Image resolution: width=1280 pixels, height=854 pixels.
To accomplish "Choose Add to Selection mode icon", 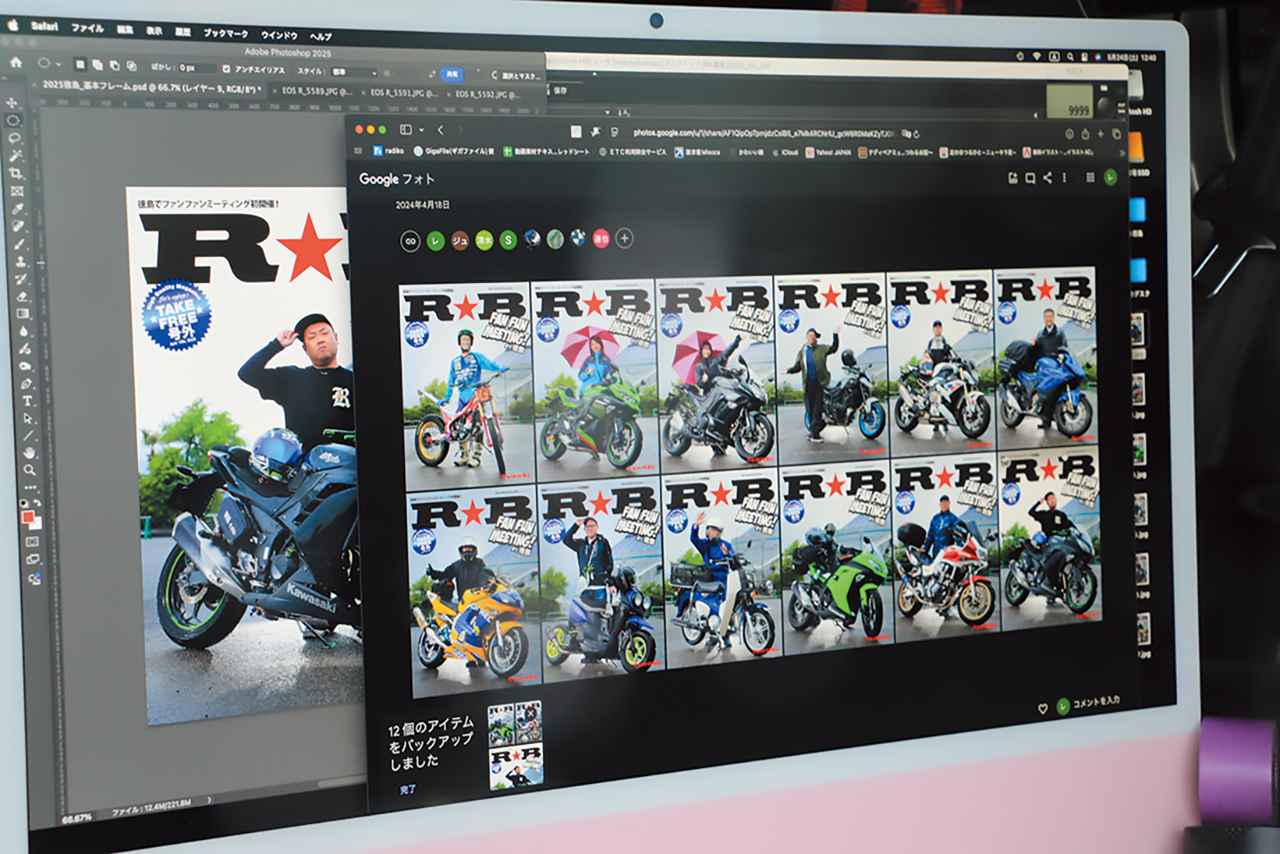I will click(97, 65).
